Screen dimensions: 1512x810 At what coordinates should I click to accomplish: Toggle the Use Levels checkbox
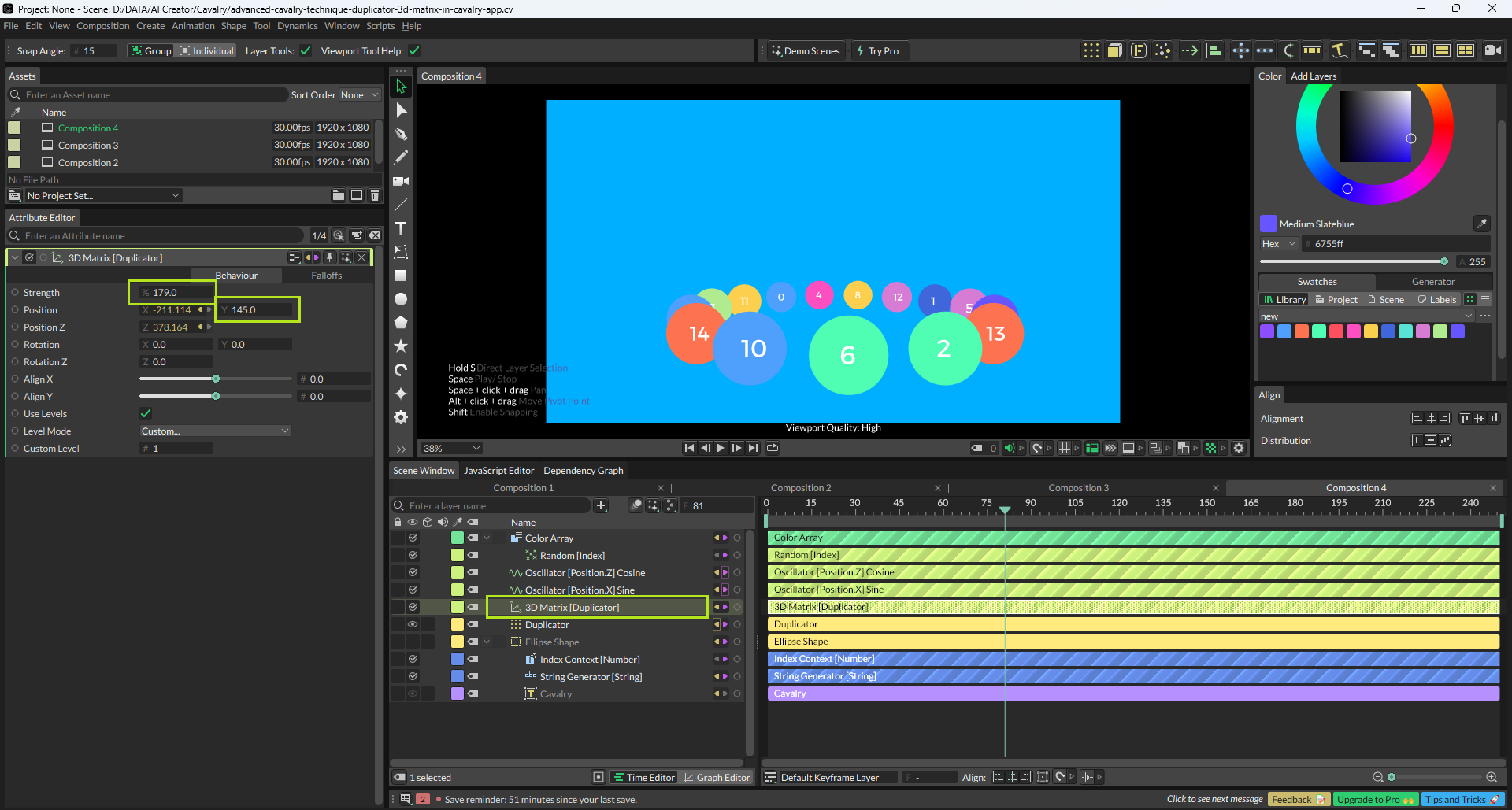[x=146, y=413]
